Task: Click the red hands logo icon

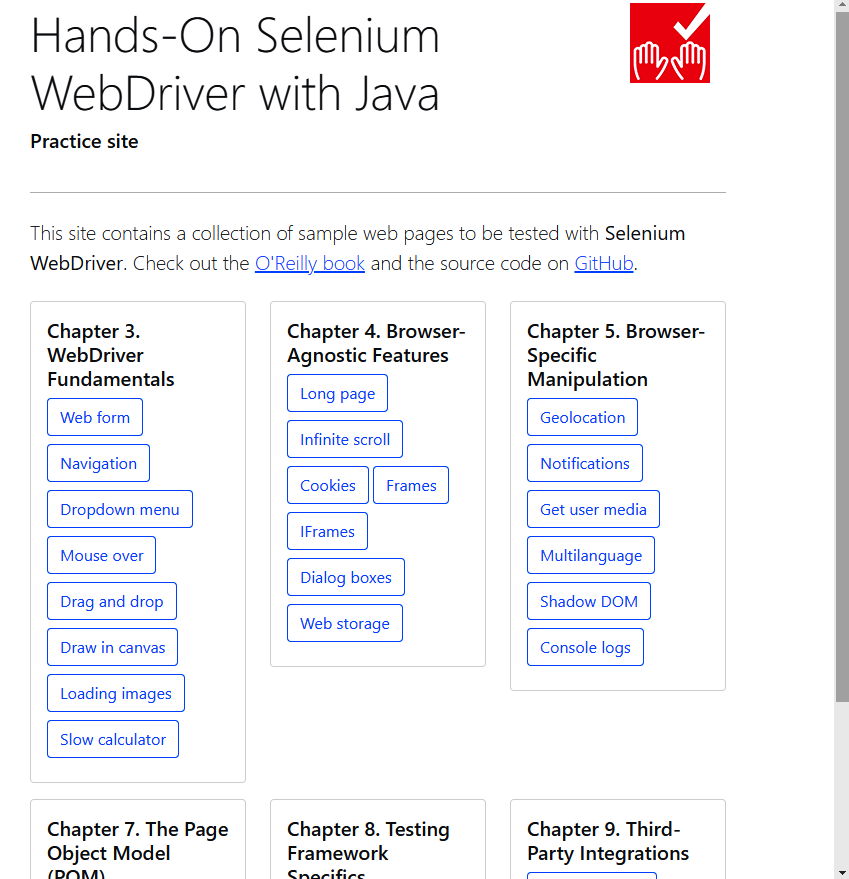Action: click(669, 43)
